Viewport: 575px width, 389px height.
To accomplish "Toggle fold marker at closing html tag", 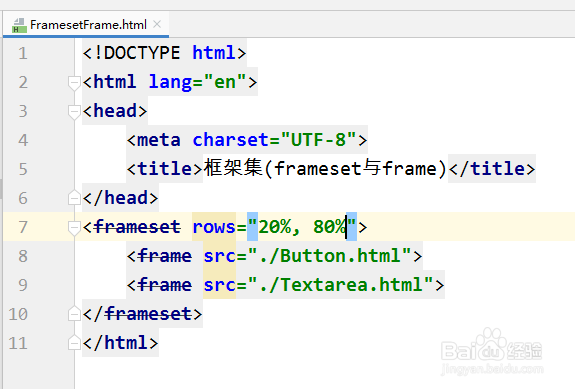I will [x=74, y=343].
